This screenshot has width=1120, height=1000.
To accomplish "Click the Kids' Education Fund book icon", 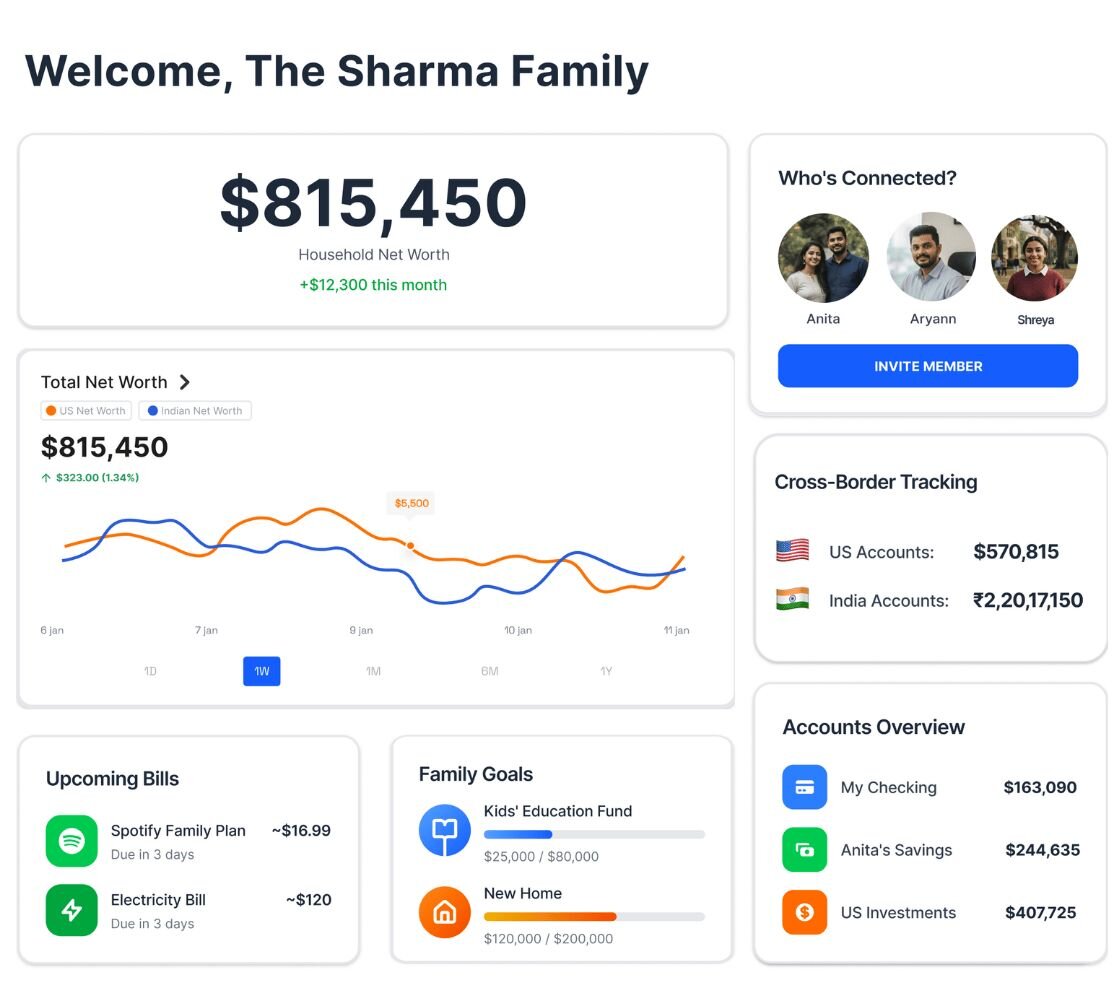I will point(445,830).
